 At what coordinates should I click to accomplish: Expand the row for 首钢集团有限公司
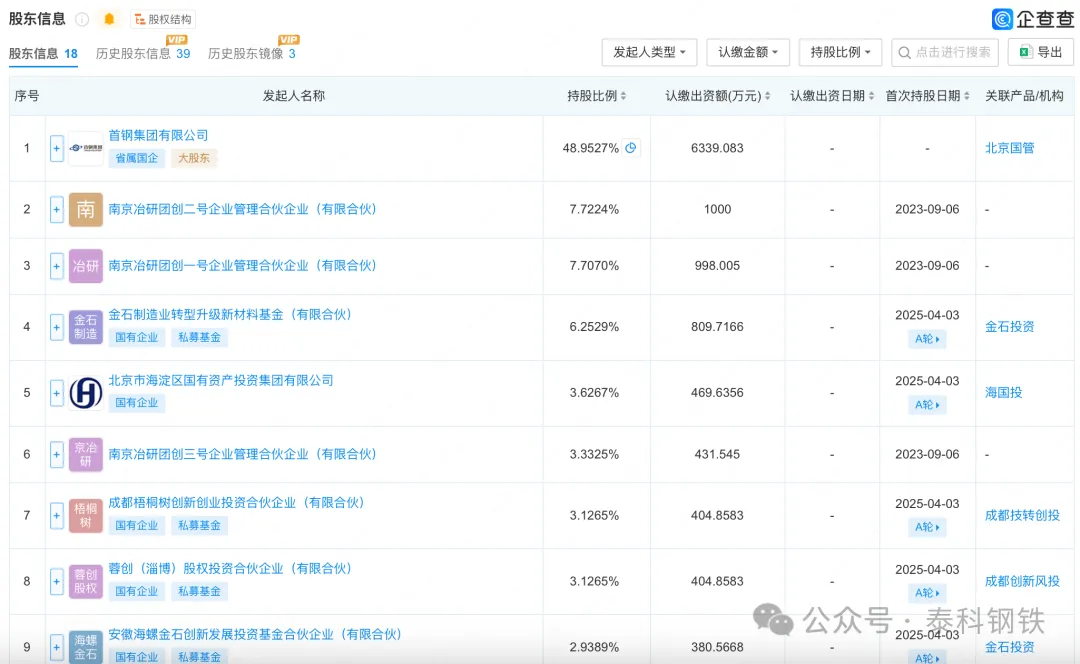point(56,148)
